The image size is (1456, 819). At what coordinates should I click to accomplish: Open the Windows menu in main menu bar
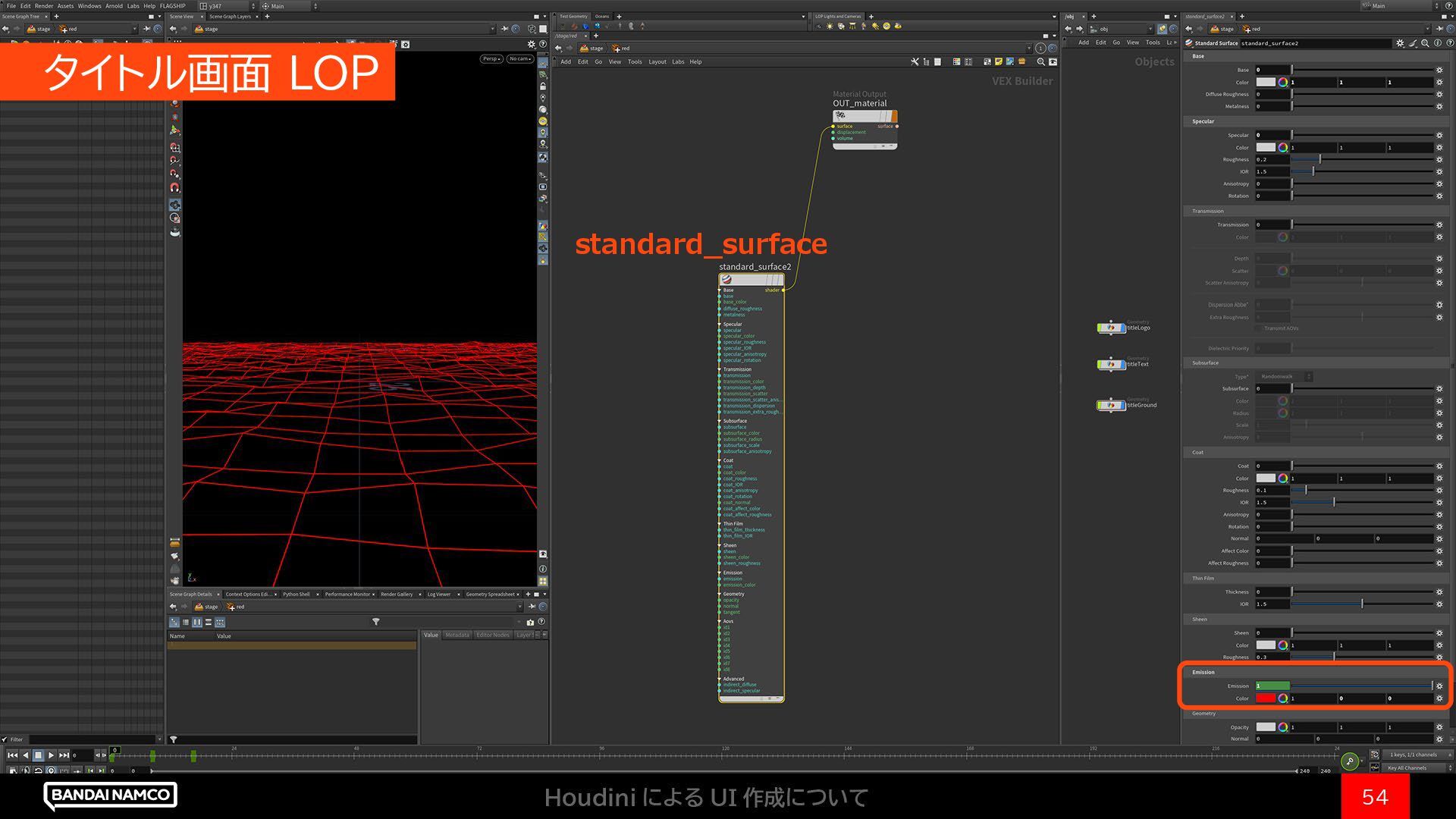(89, 5)
